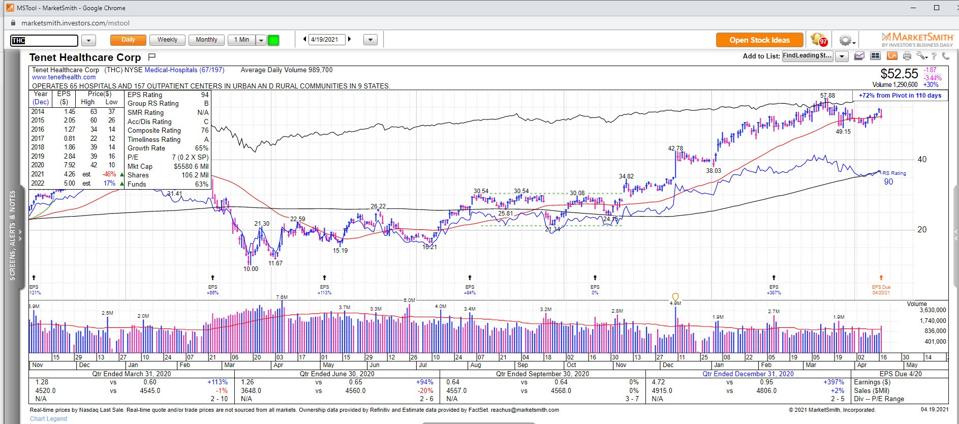This screenshot has height=424, width=959.
Task: Click the RS Rating 90 label
Action: (892, 177)
